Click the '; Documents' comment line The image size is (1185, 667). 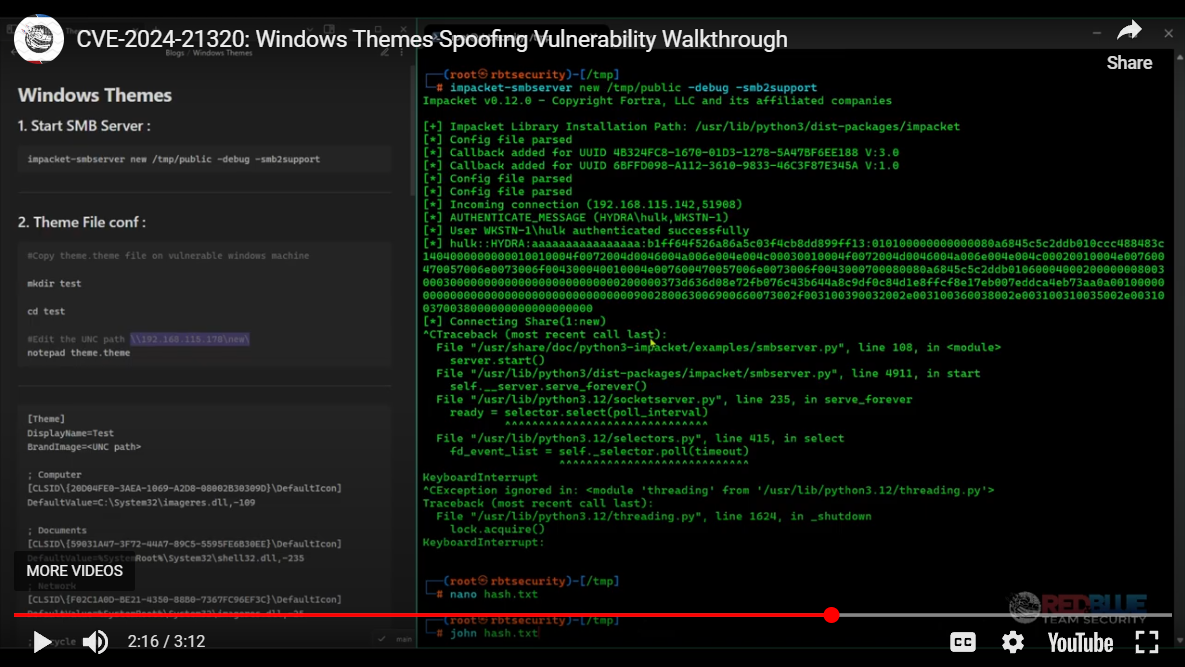[57, 530]
